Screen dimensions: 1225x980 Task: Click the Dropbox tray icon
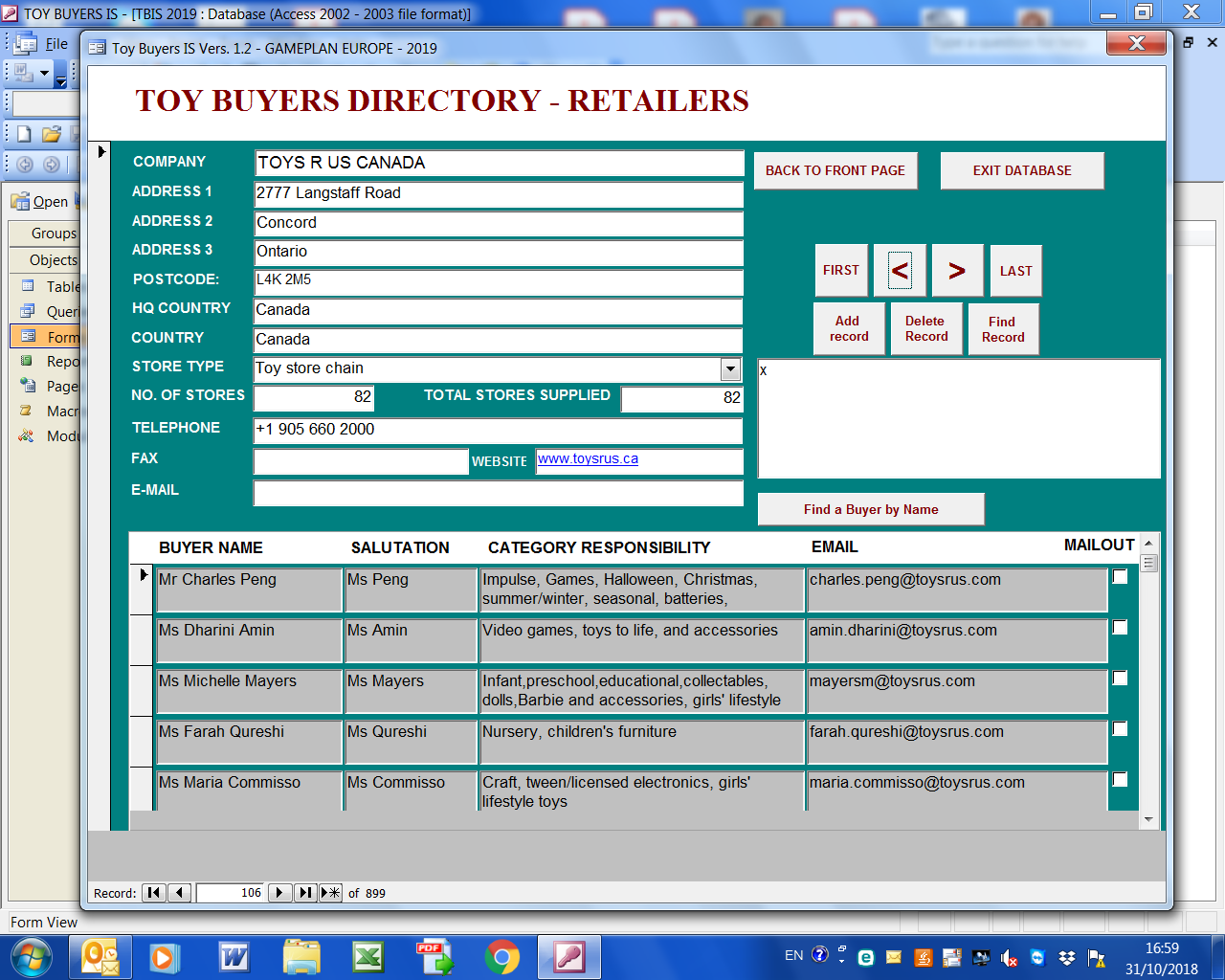point(1067,957)
